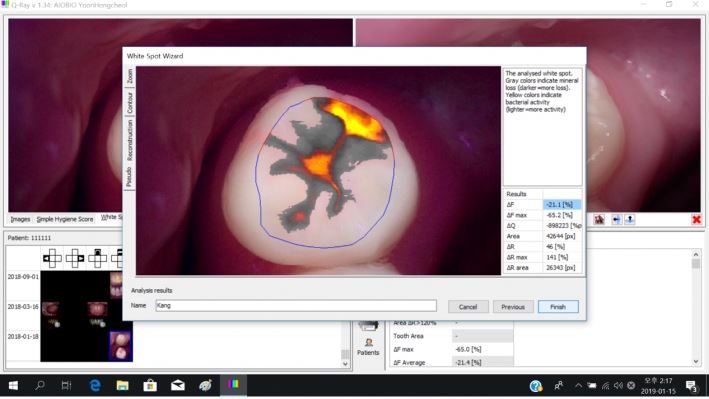Click the Name input field
Viewport: 709px width, 399px height.
coord(296,305)
